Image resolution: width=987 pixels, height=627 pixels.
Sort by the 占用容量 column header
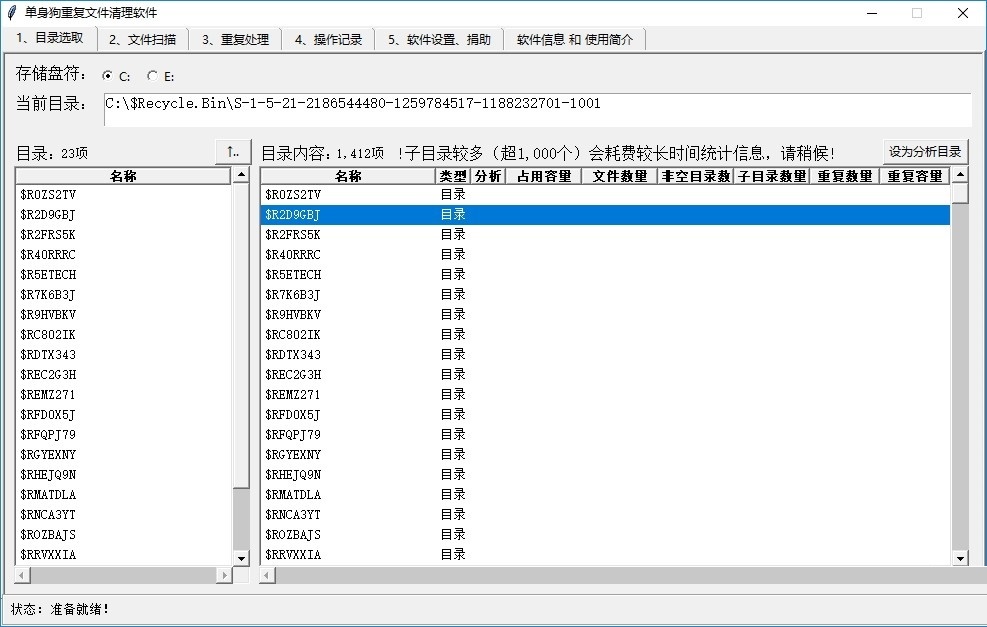[x=542, y=175]
